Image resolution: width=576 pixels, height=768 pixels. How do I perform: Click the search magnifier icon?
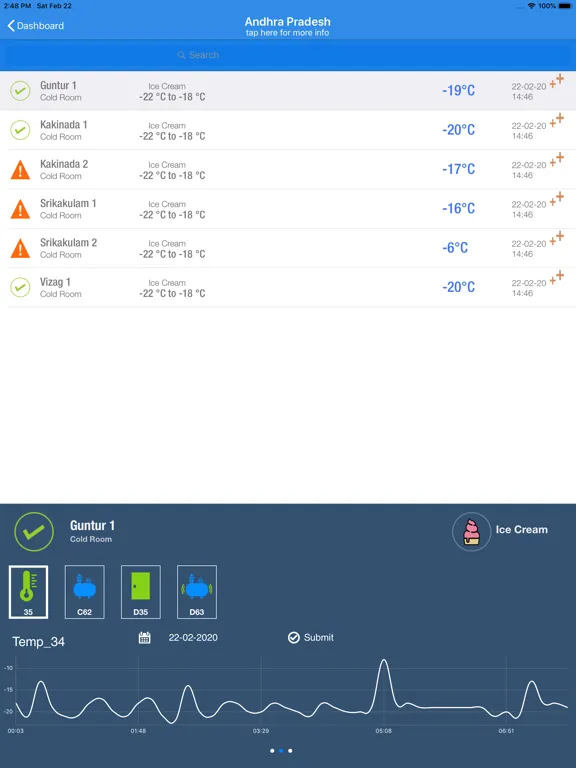click(x=181, y=55)
